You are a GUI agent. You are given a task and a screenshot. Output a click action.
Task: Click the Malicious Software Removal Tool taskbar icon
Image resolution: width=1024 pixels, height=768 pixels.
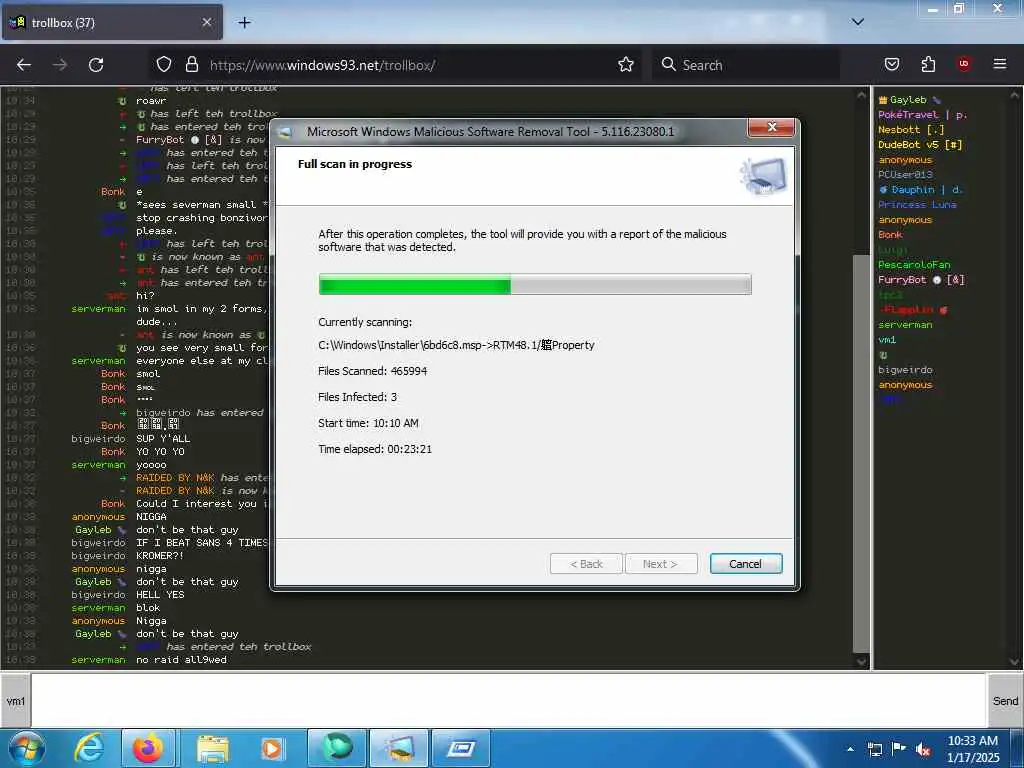click(x=399, y=748)
